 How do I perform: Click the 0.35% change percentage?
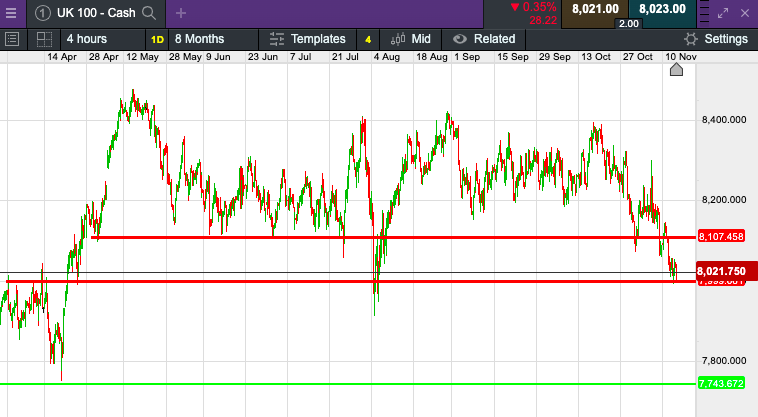click(539, 7)
